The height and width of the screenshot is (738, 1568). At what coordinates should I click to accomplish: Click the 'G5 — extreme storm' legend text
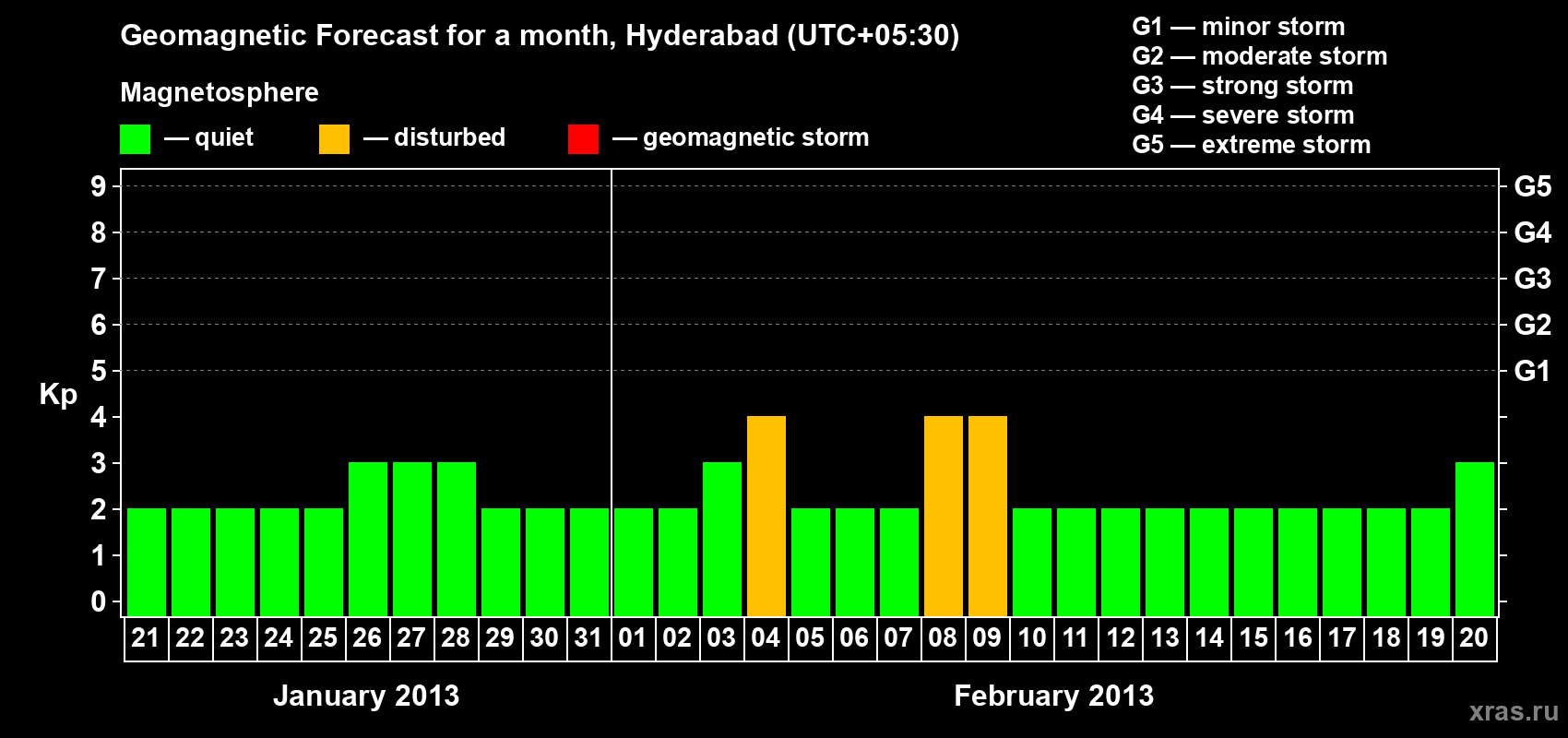pyautogui.click(x=1252, y=145)
